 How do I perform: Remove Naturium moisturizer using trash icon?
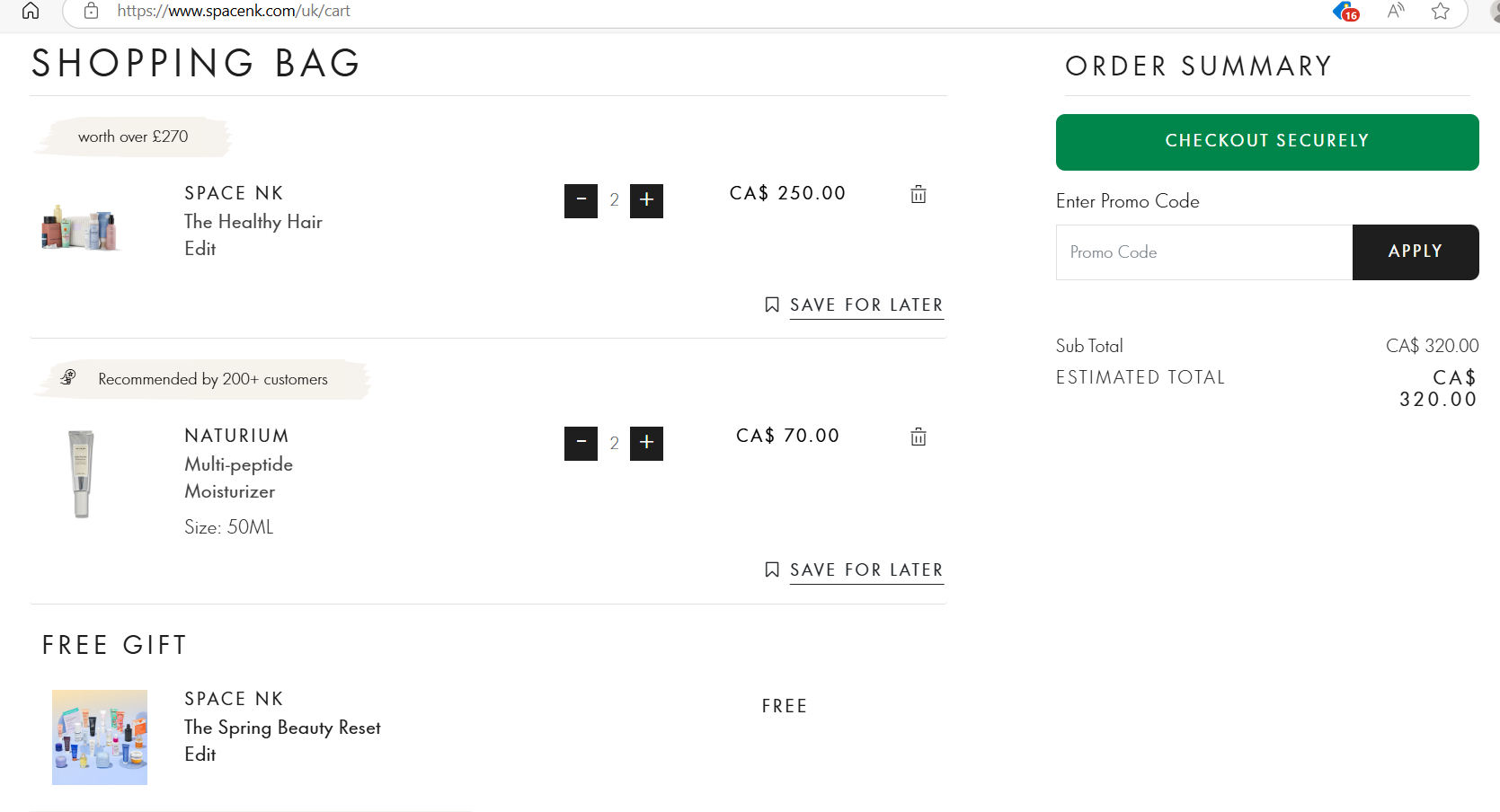pyautogui.click(x=918, y=437)
